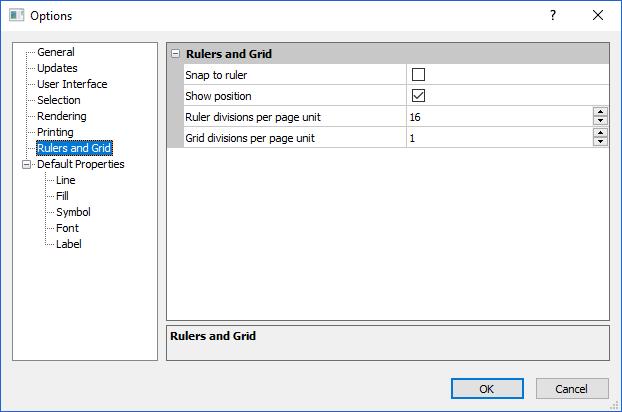622x412 pixels.
Task: Click the Options window app icon
Action: [17, 15]
